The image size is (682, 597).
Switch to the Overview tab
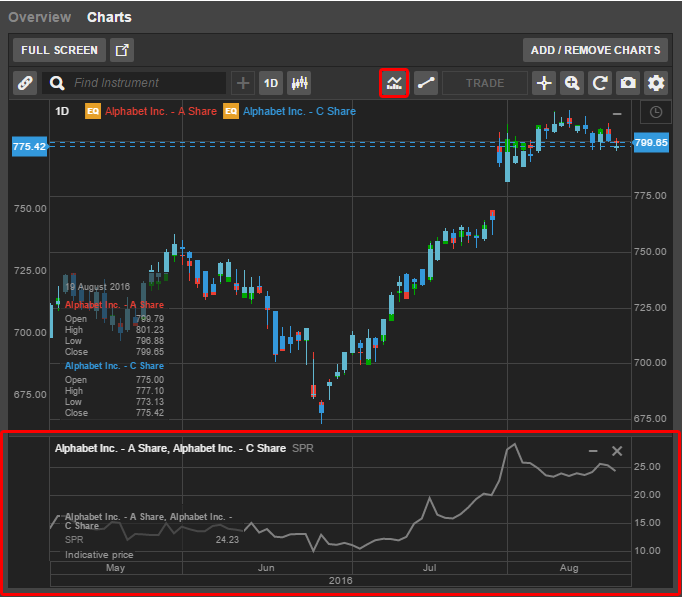click(40, 17)
